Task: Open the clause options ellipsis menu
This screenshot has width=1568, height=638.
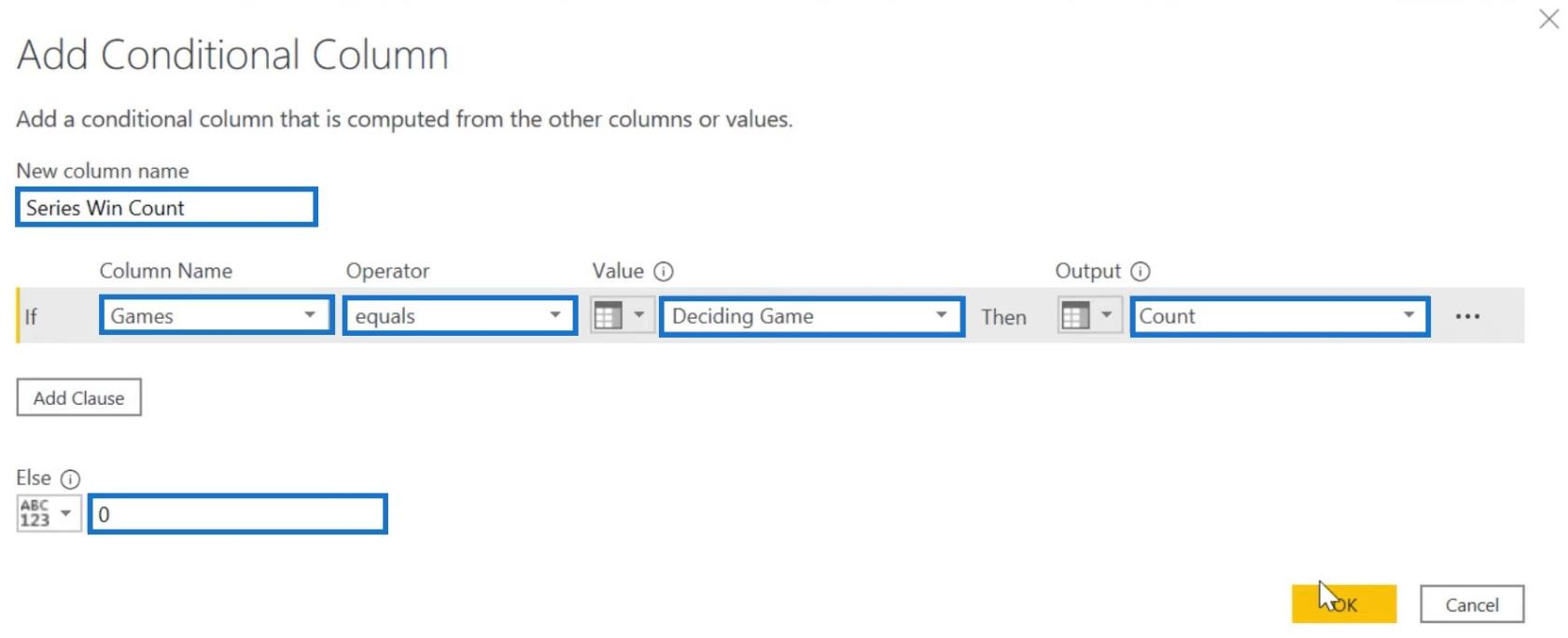Action: click(1467, 316)
